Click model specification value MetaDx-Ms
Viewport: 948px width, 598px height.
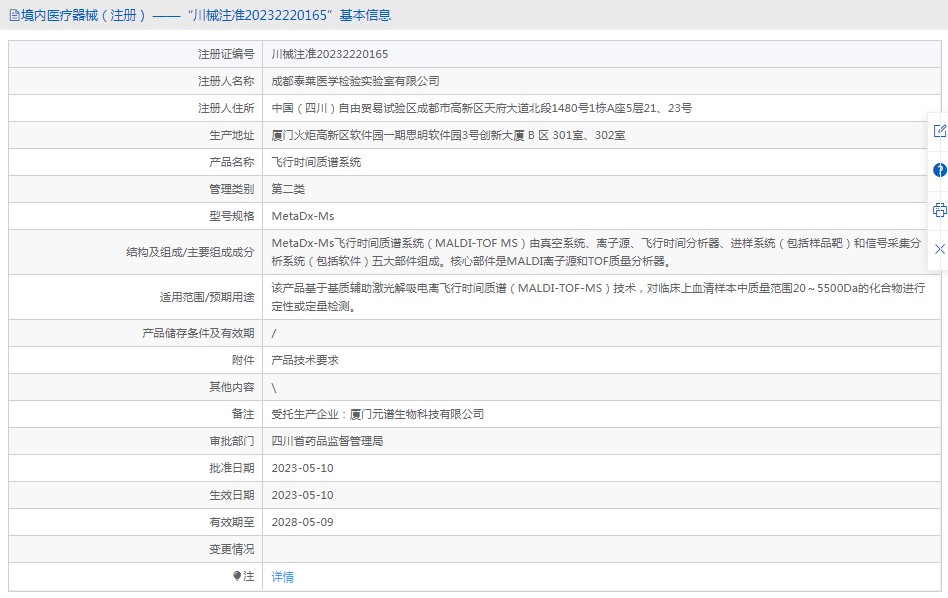[x=303, y=216]
